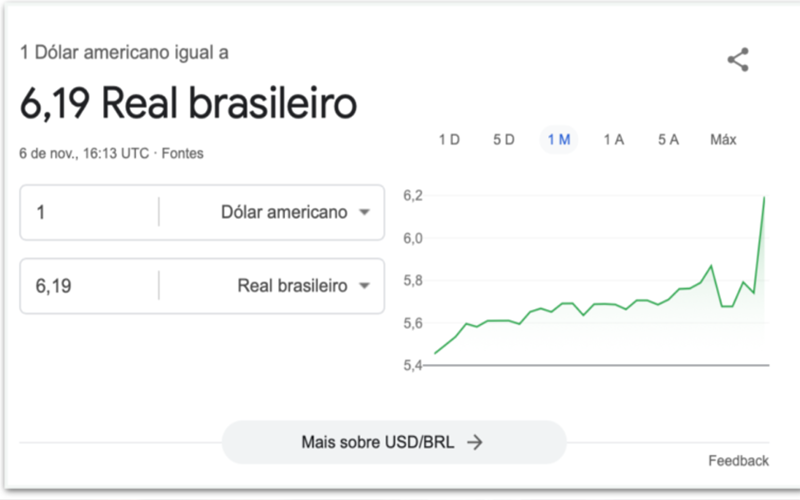Select the 5 D chart period

504,140
